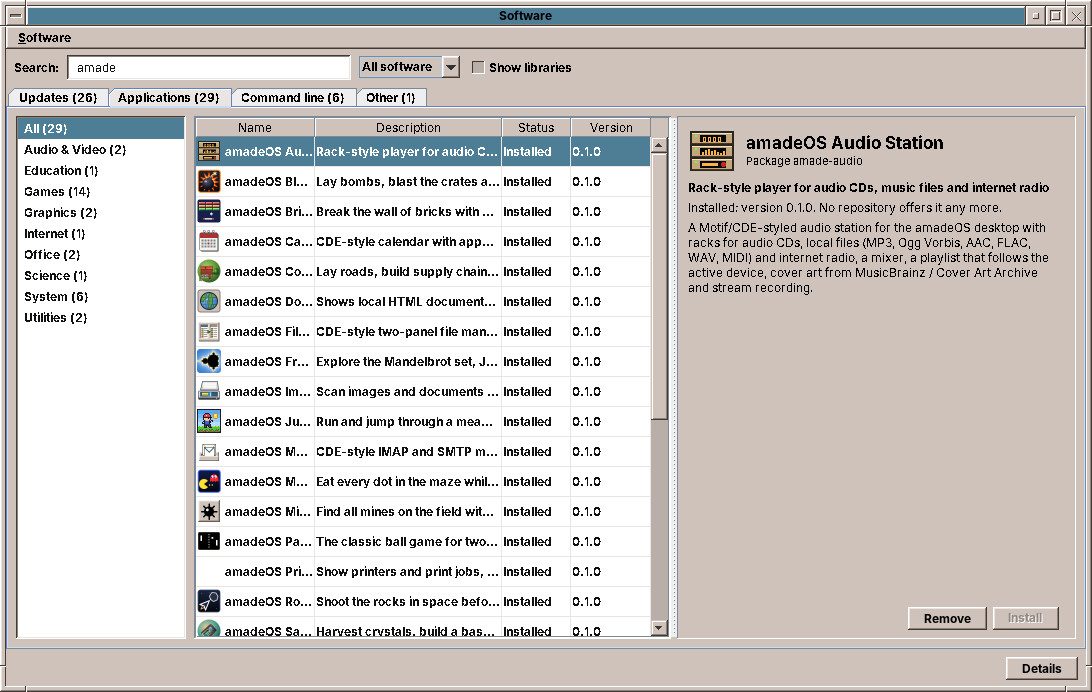Click 'CDE-style IMAP and SMTP' description
The image size is (1092, 692).
(407, 450)
